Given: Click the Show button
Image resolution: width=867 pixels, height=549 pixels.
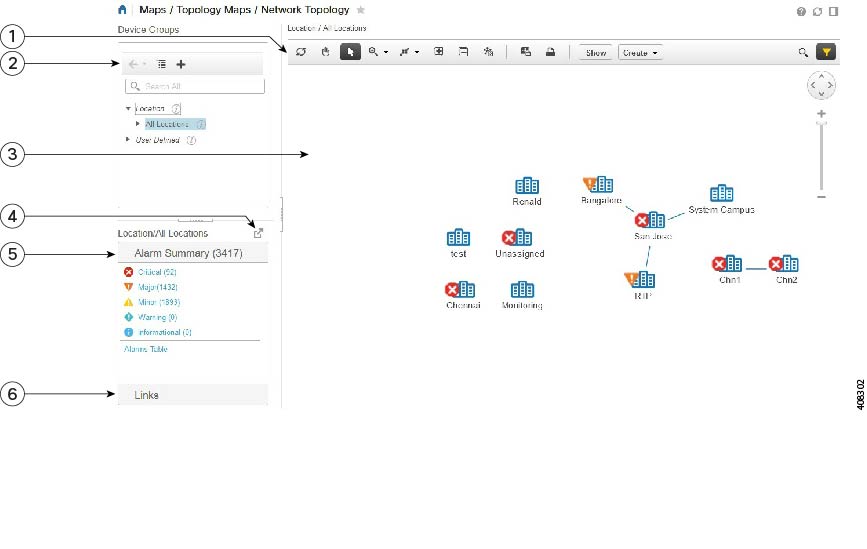Looking at the screenshot, I should point(596,53).
